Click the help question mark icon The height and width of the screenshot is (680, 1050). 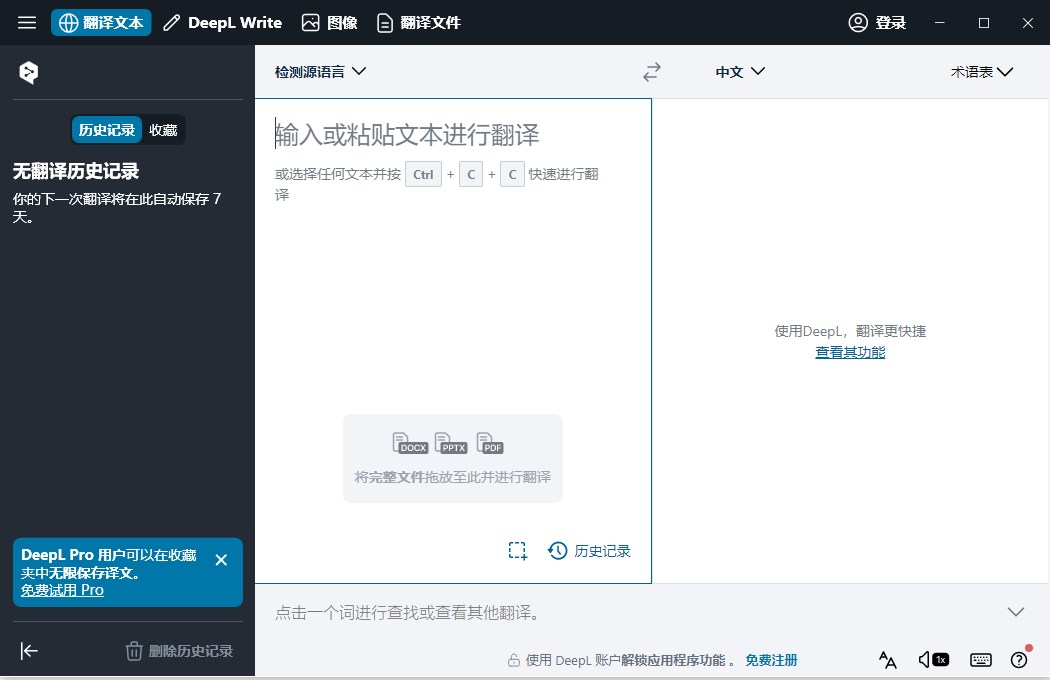pos(1019,660)
